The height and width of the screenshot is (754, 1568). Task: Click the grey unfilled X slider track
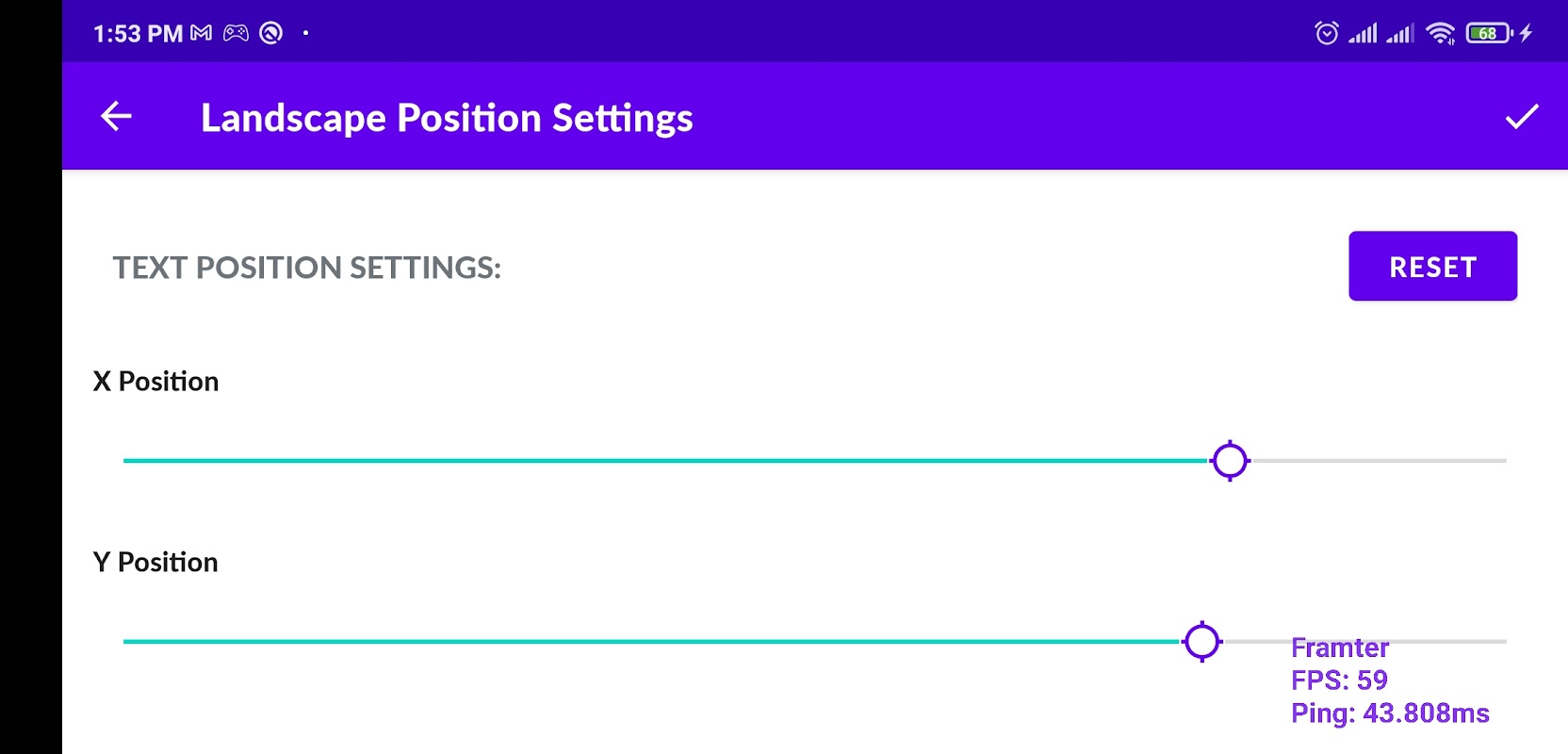click(1378, 461)
